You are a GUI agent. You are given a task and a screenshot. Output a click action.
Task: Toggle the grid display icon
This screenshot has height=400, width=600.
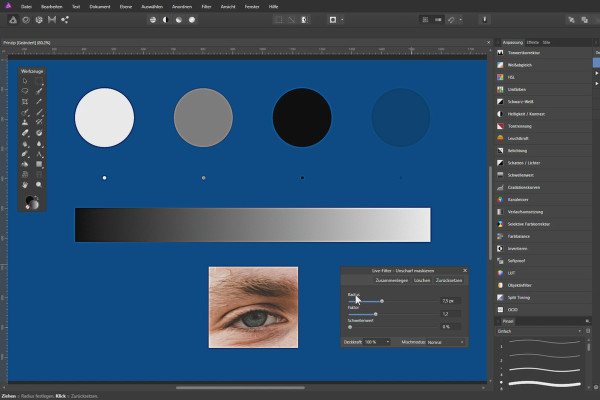pyautogui.click(x=425, y=20)
